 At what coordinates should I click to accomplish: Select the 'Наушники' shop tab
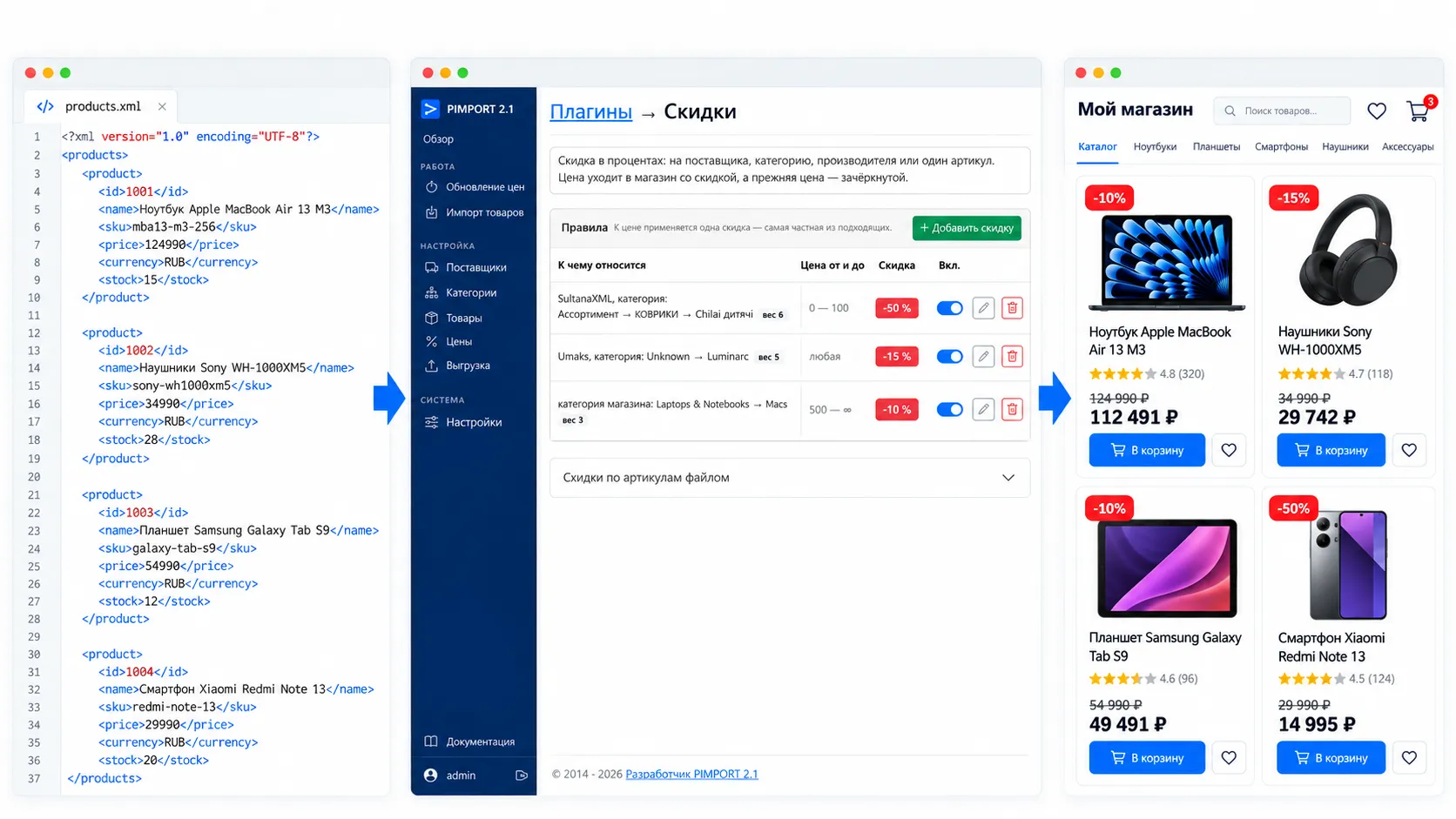tap(1345, 146)
